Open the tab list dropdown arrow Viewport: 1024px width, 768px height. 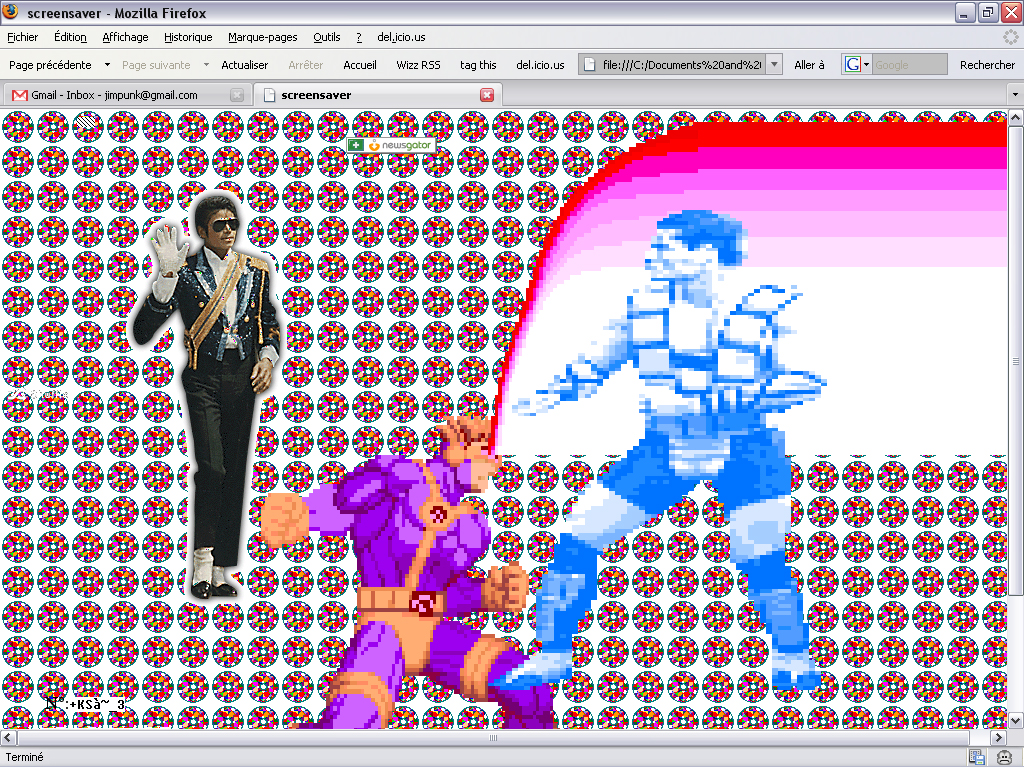tap(1014, 95)
